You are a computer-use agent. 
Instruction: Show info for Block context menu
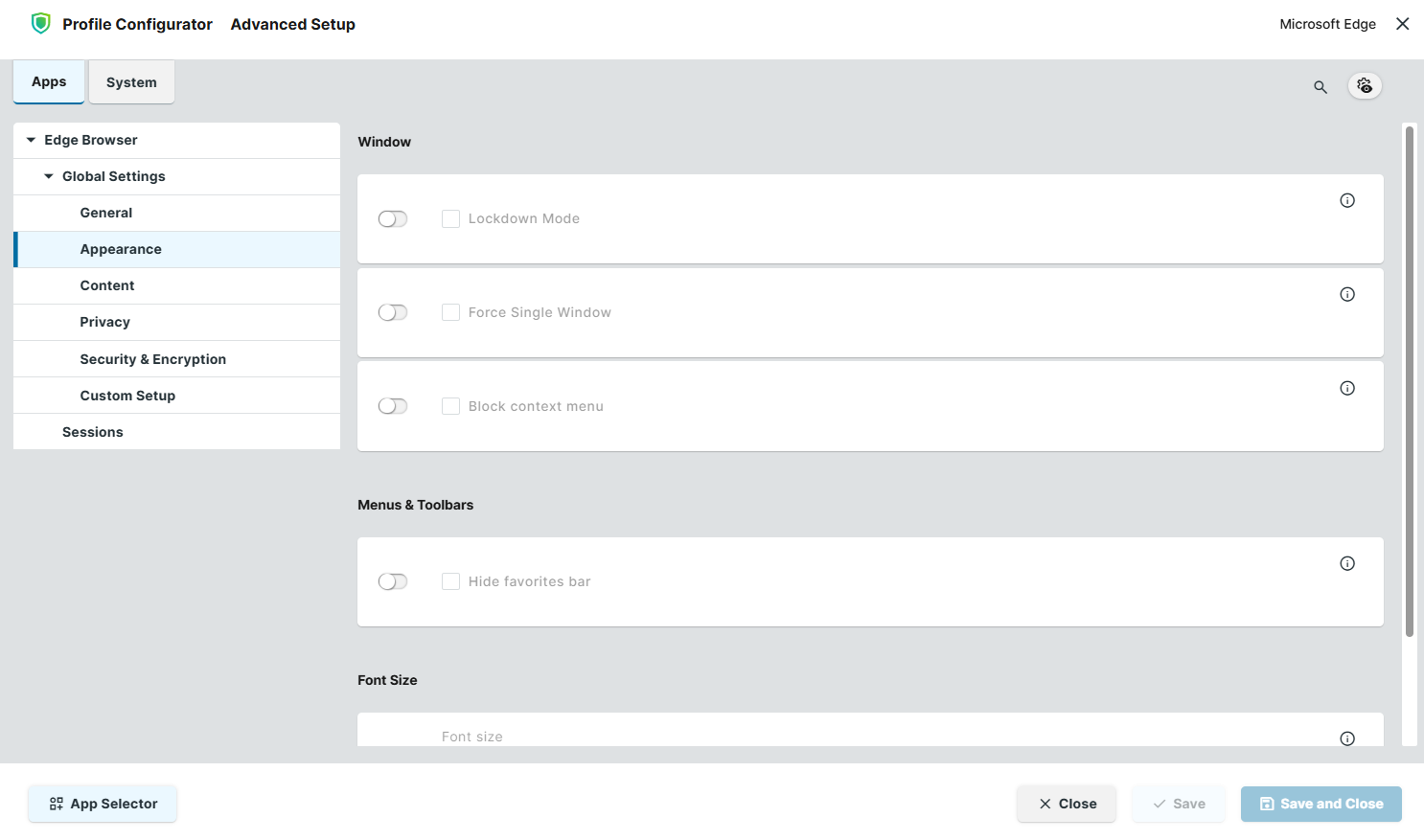click(x=1346, y=388)
